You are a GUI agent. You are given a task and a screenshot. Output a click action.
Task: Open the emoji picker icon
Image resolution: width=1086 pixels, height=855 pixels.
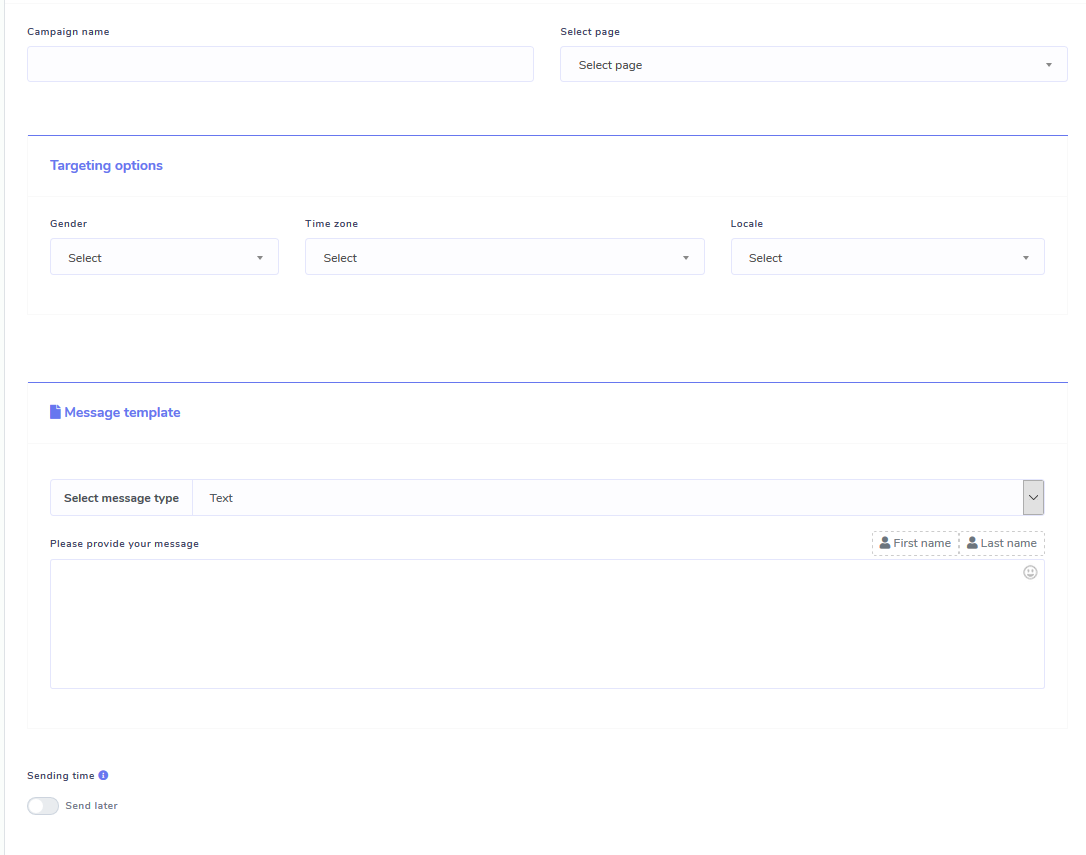coord(1031,572)
